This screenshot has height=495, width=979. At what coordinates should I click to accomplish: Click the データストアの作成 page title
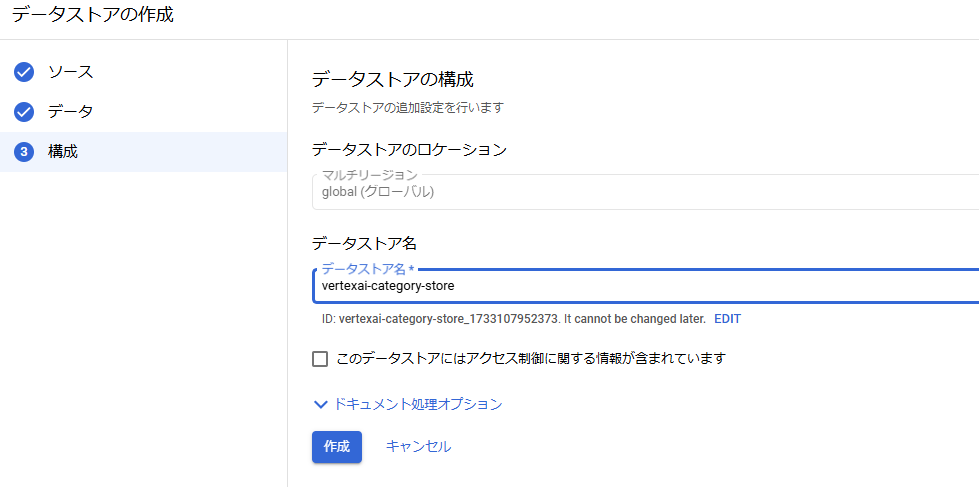tap(92, 14)
